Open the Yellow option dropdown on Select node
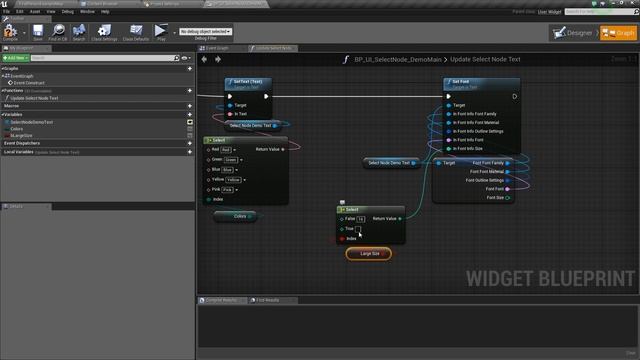Viewport: 640px width, 360px height. (244, 180)
